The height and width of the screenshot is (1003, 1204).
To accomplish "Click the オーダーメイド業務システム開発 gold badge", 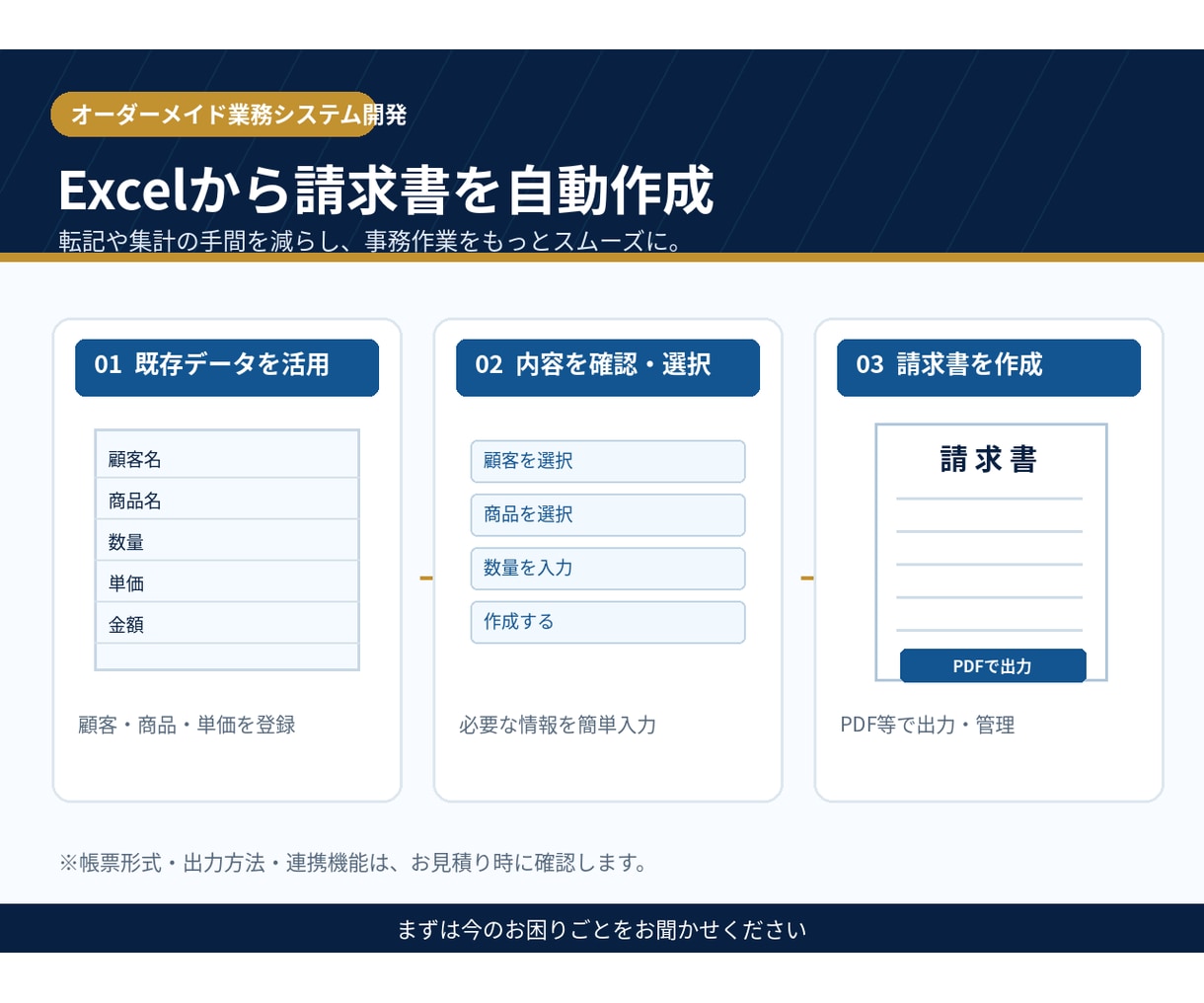I will tap(215, 115).
